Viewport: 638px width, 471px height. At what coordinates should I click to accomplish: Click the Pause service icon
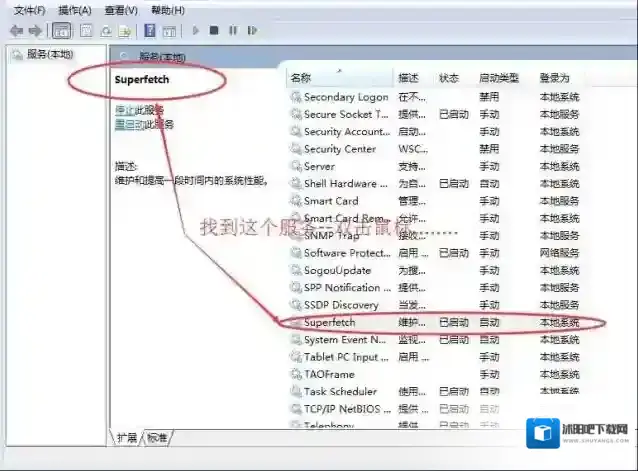(233, 31)
